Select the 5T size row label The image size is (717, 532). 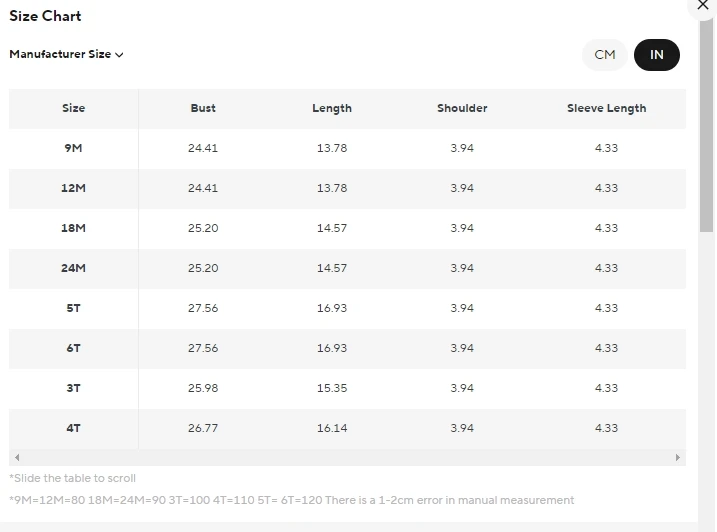(x=73, y=308)
